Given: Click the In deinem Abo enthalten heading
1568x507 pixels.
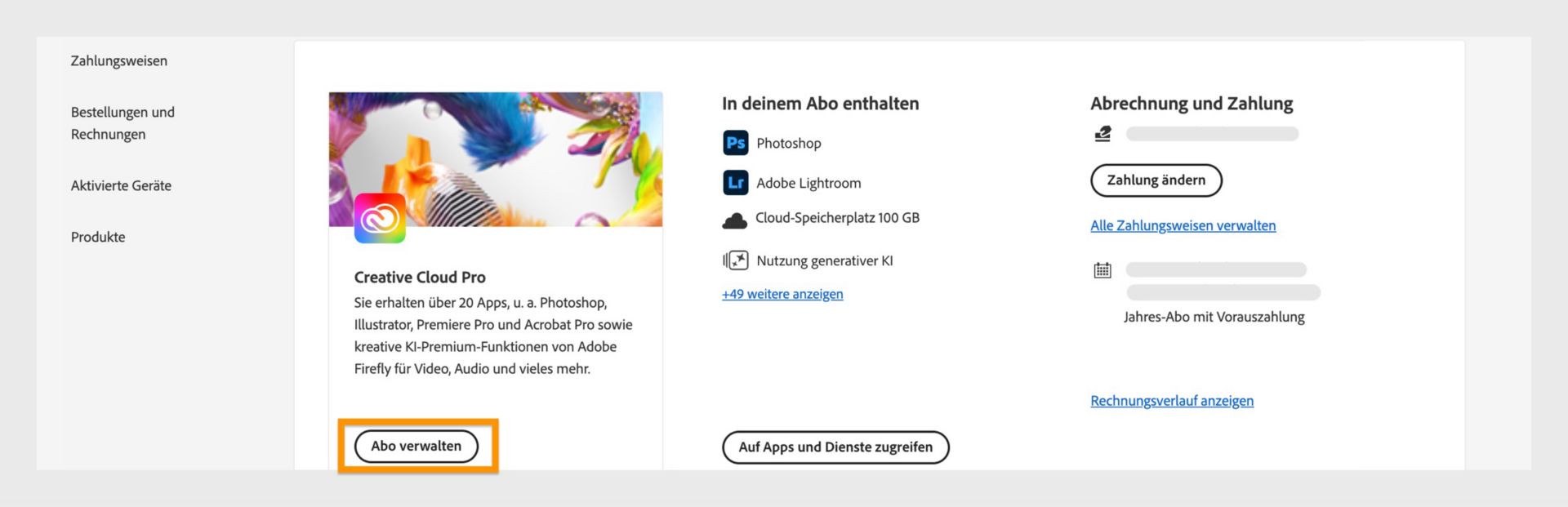Looking at the screenshot, I should pyautogui.click(x=821, y=104).
